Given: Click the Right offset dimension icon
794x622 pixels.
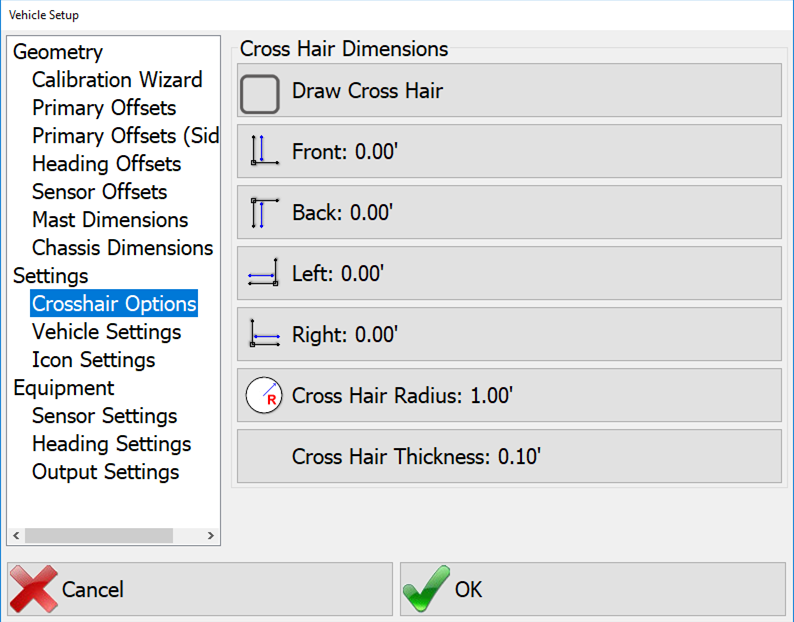Looking at the screenshot, I should tap(265, 333).
